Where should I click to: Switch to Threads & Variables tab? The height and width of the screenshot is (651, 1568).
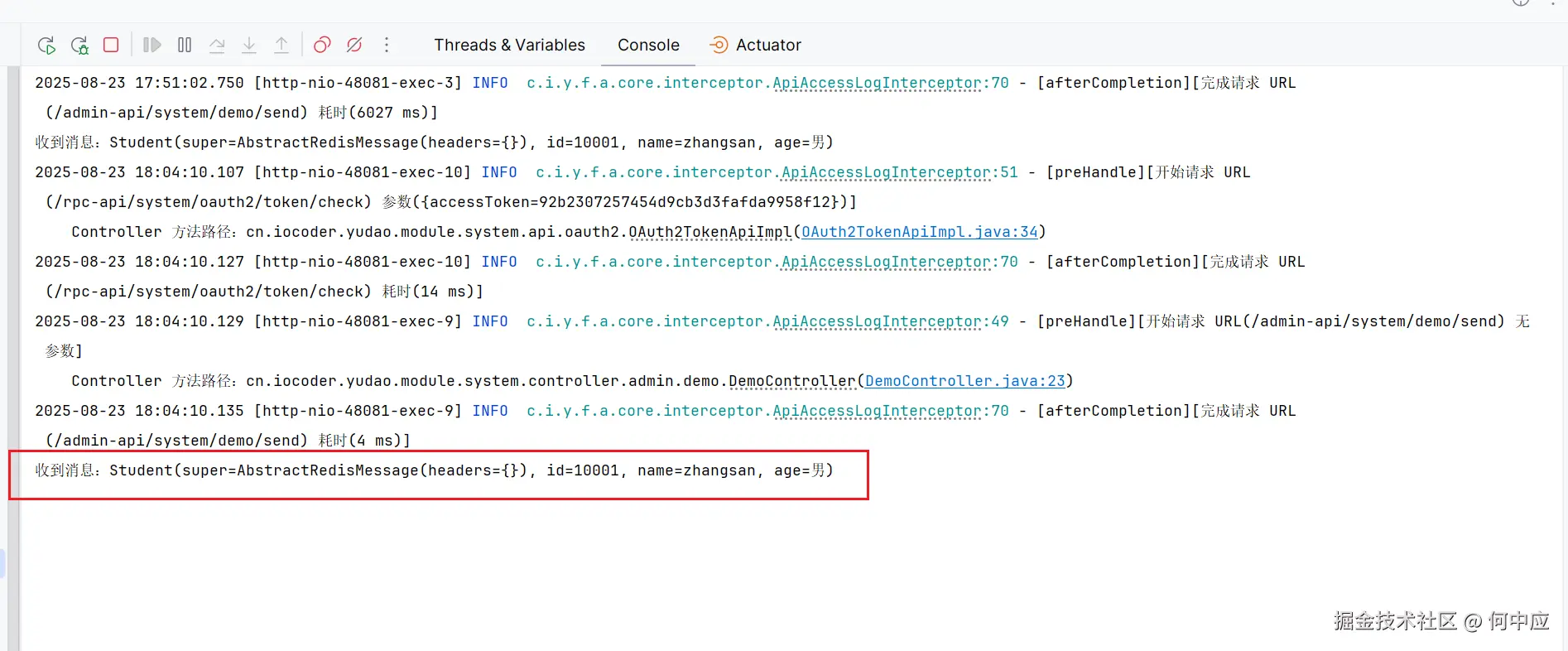(x=509, y=45)
